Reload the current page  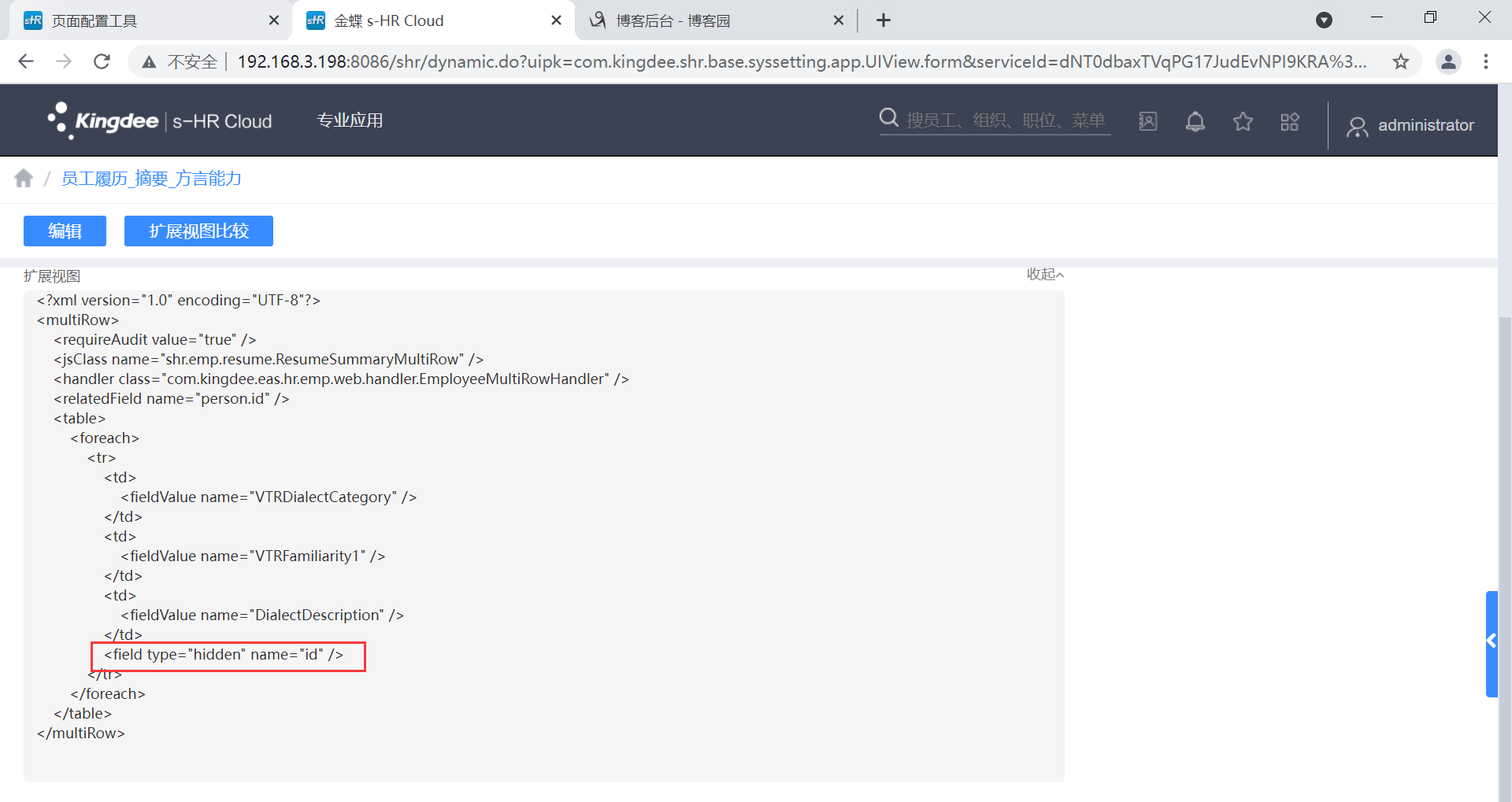(102, 61)
